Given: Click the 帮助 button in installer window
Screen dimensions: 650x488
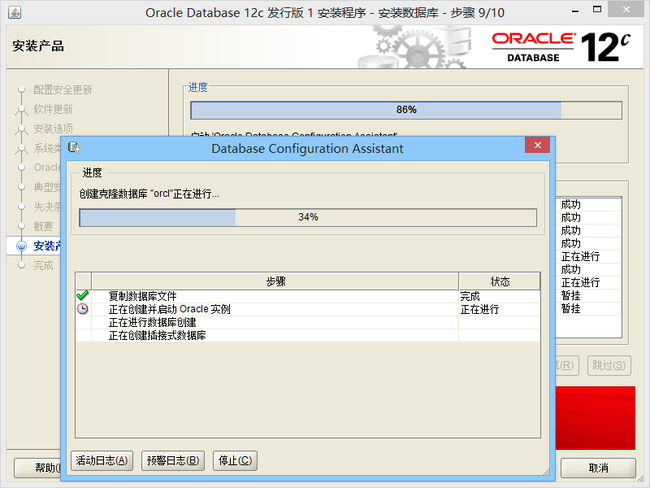Looking at the screenshot, I should (x=38, y=468).
